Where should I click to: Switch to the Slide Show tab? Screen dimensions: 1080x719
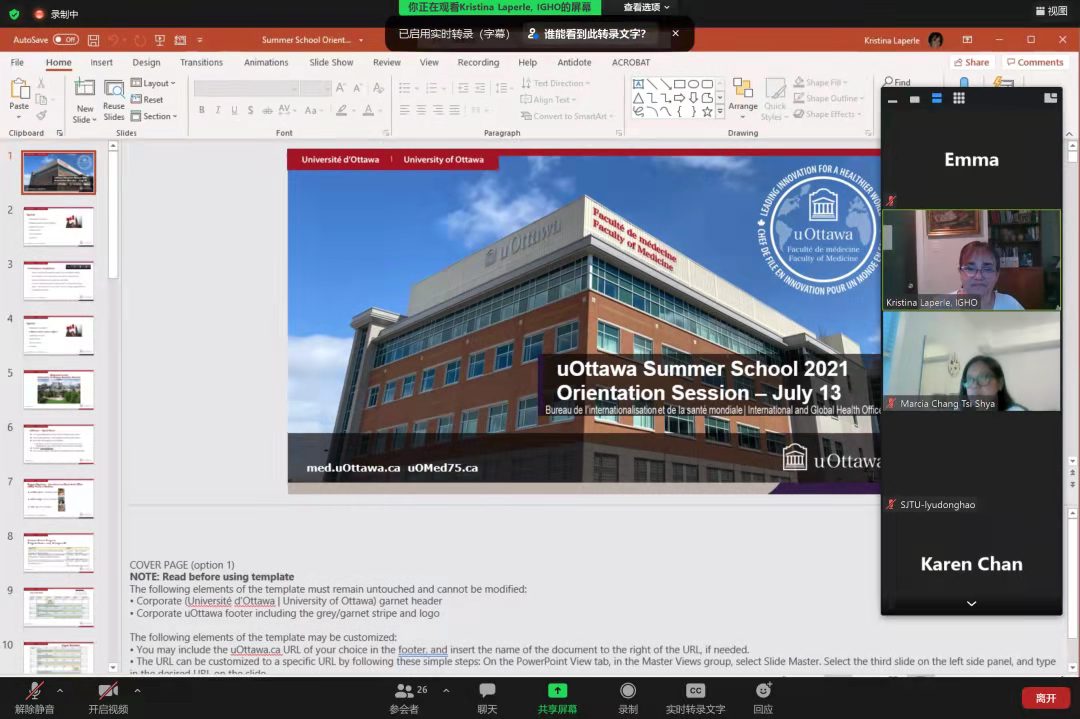point(331,62)
